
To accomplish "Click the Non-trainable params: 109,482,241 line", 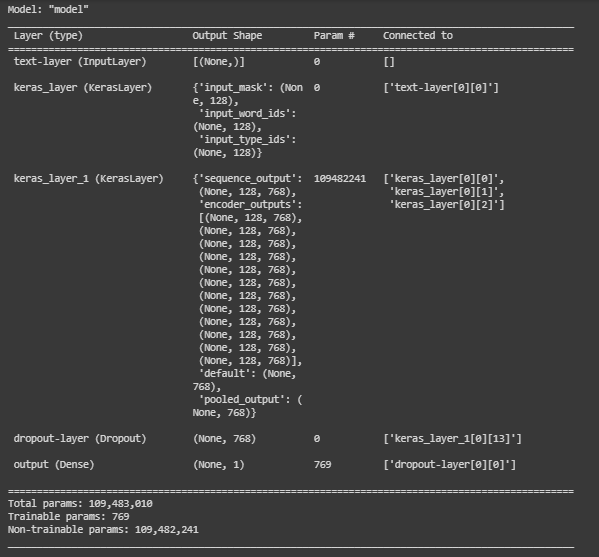I will 103,529.
